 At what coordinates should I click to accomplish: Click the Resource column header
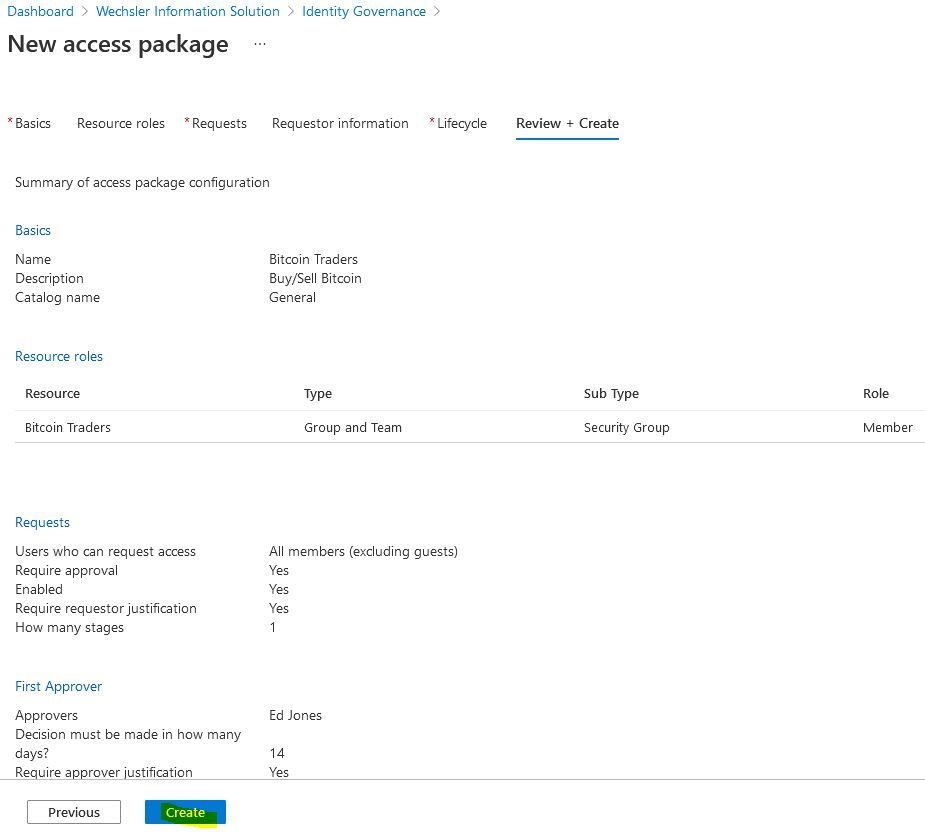53,393
